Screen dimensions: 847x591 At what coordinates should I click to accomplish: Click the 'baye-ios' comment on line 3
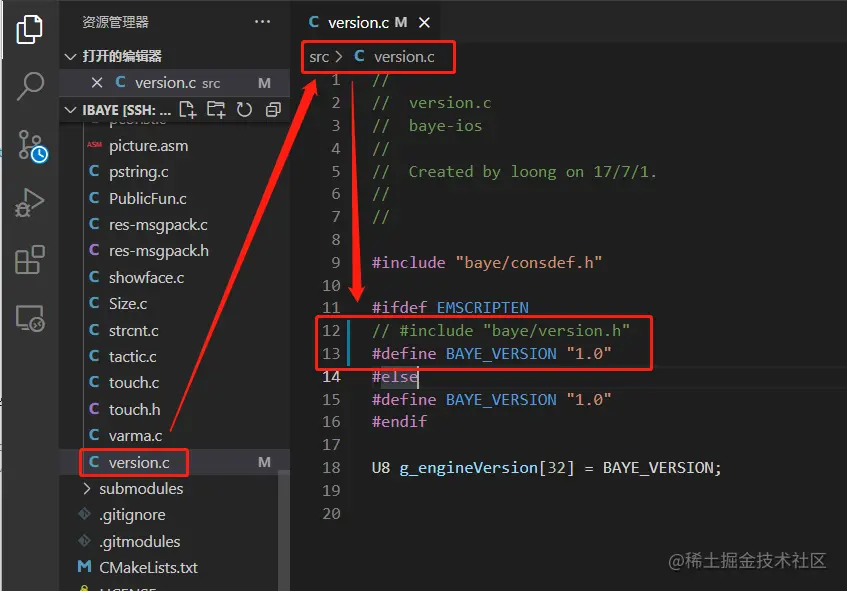coord(445,126)
